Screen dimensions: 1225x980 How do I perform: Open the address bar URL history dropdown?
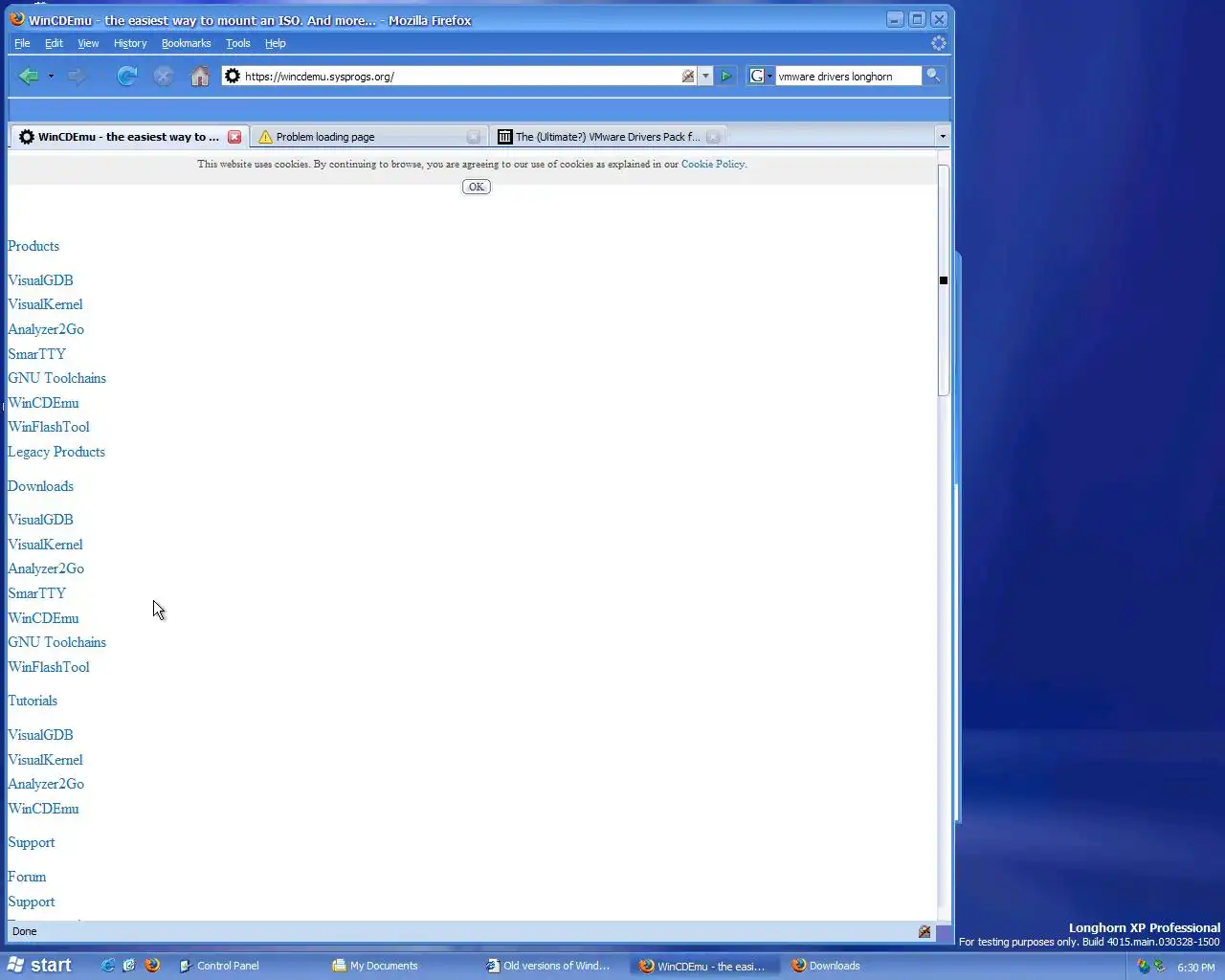(x=705, y=77)
